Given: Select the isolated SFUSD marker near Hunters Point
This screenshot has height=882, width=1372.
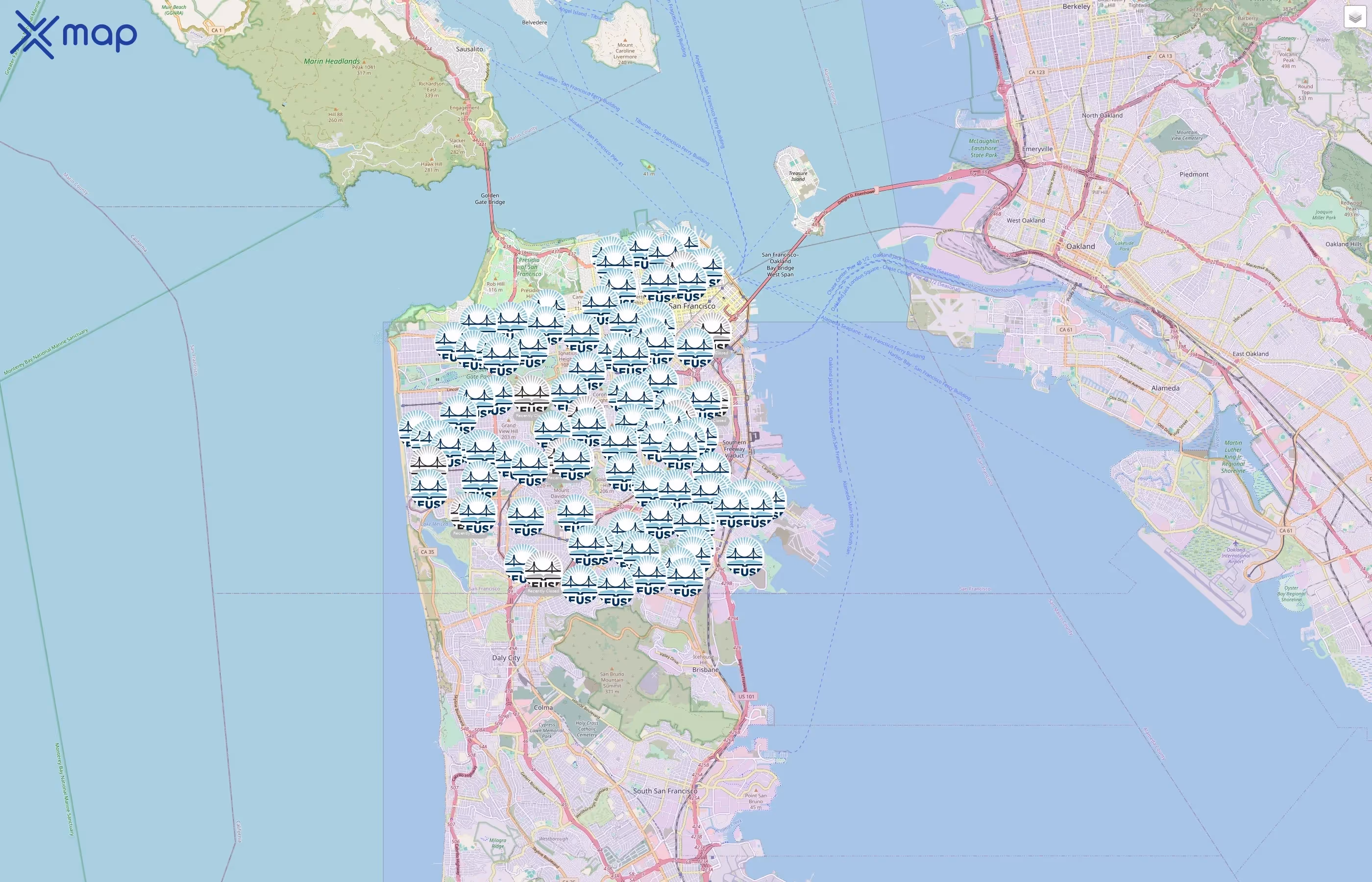Looking at the screenshot, I should coord(744,557).
